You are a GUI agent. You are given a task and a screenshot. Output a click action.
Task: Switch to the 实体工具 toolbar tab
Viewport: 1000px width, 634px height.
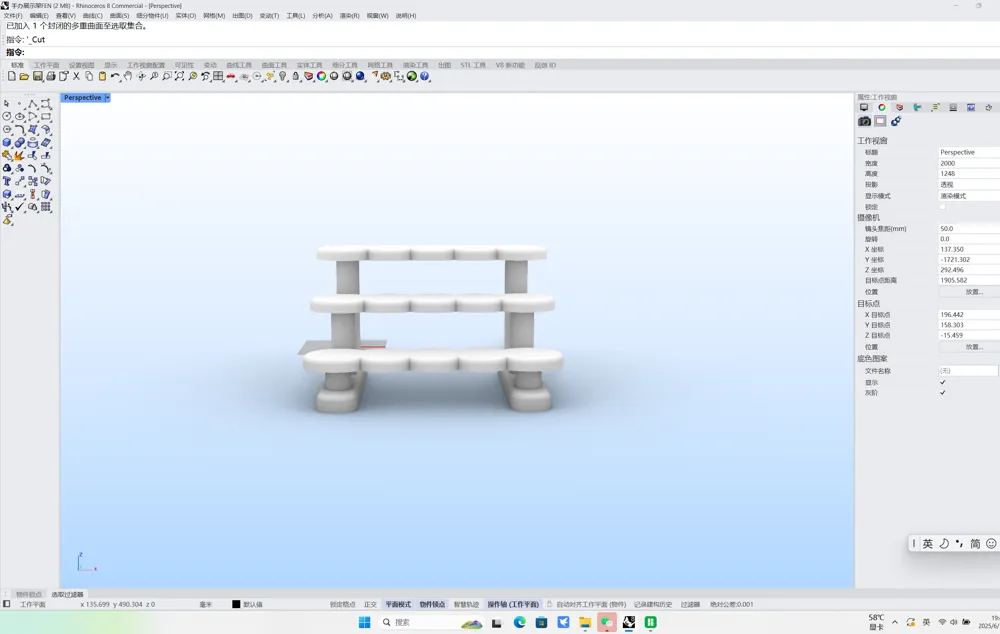(x=309, y=65)
